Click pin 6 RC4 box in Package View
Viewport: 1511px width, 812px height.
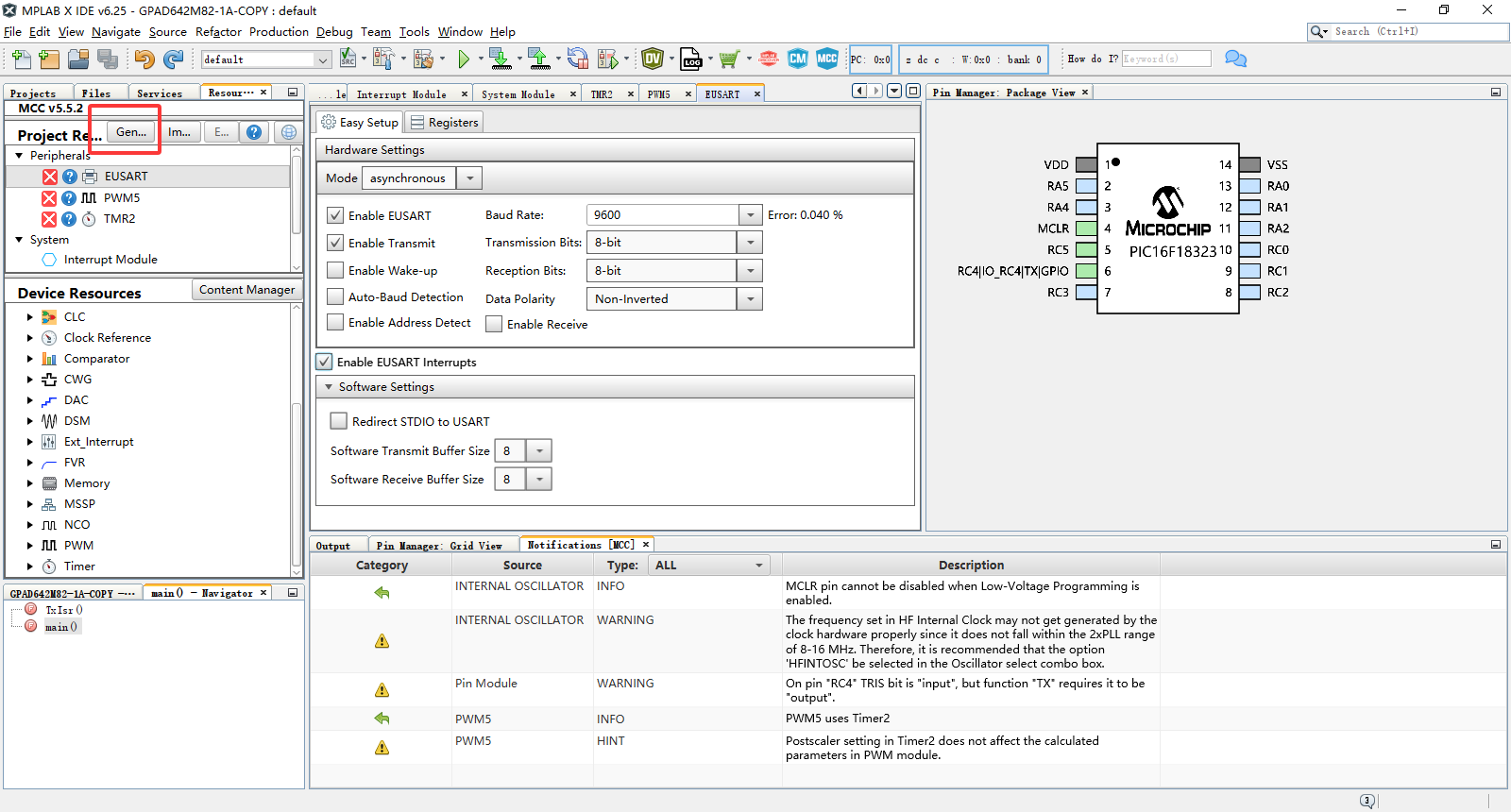pyautogui.click(x=1086, y=271)
